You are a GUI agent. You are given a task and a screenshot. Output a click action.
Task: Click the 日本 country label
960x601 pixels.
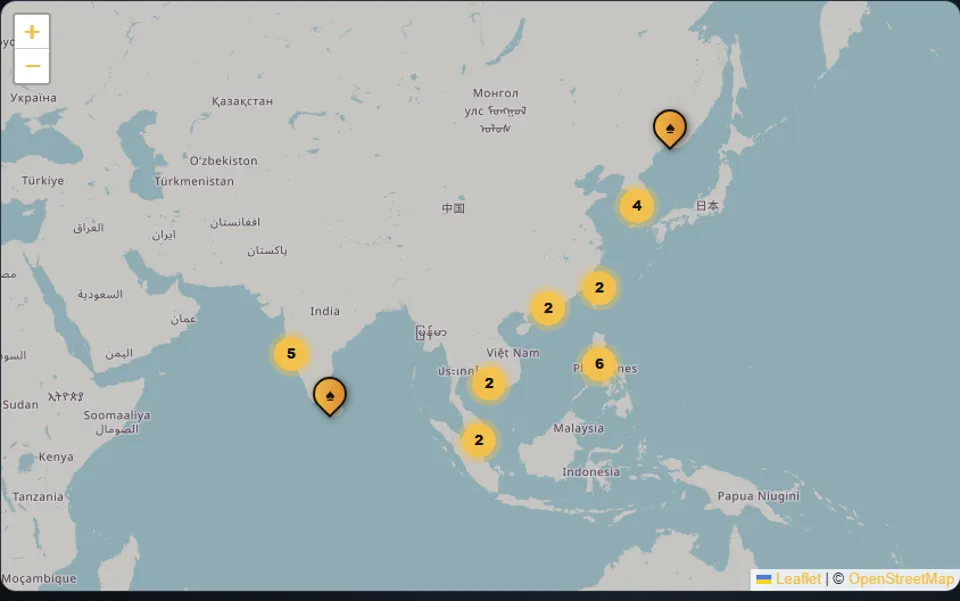tap(707, 206)
